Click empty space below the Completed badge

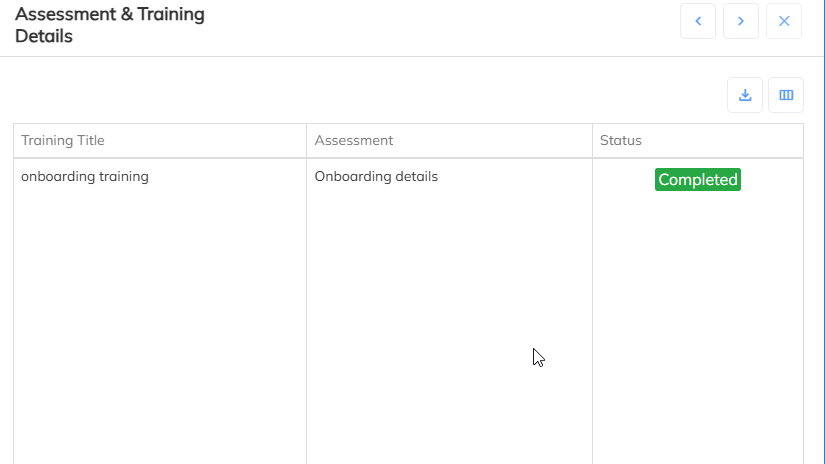tap(698, 320)
